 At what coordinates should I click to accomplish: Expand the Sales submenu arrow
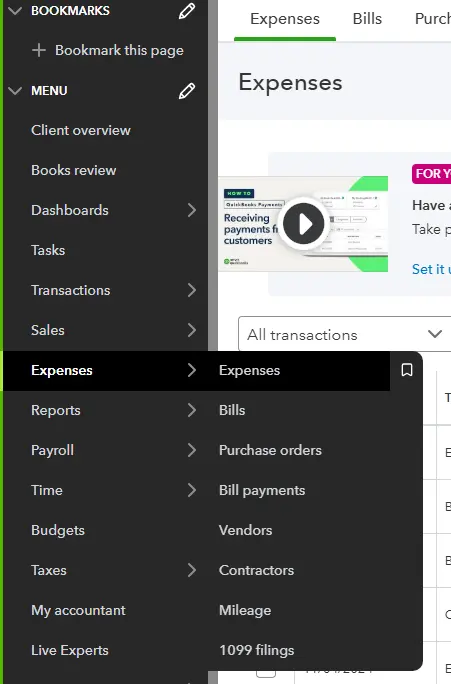coord(191,330)
